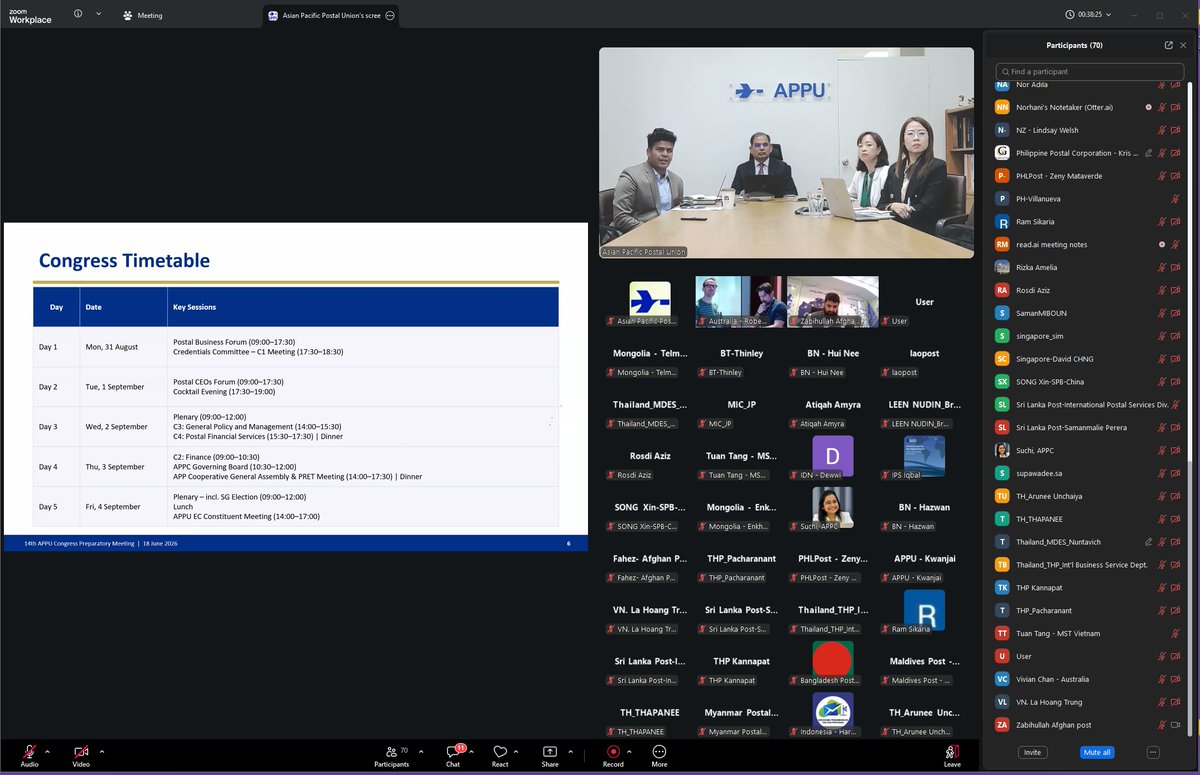Click the IDN - Dewwi tile with D avatar

point(833,455)
